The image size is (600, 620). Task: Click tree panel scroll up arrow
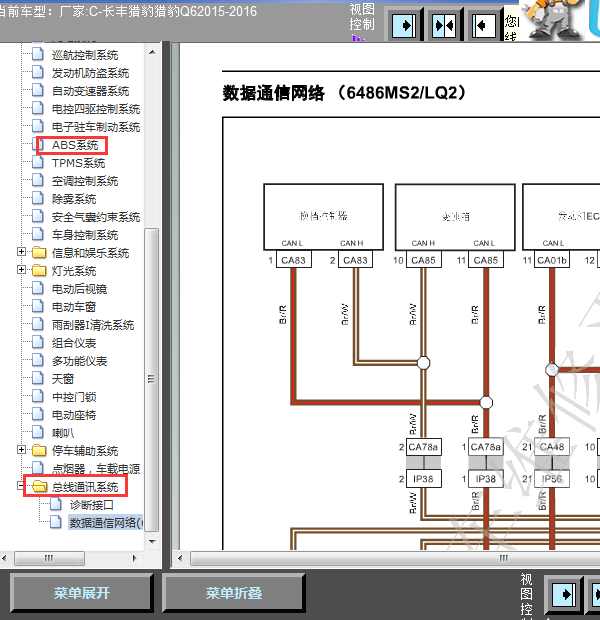152,52
